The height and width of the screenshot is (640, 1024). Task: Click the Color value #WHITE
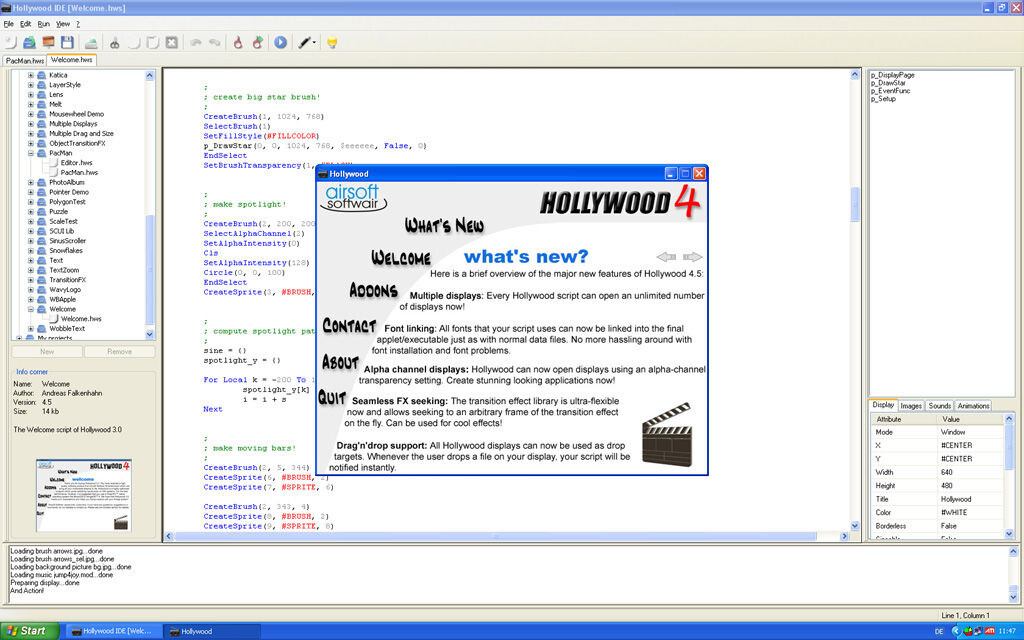(954, 513)
